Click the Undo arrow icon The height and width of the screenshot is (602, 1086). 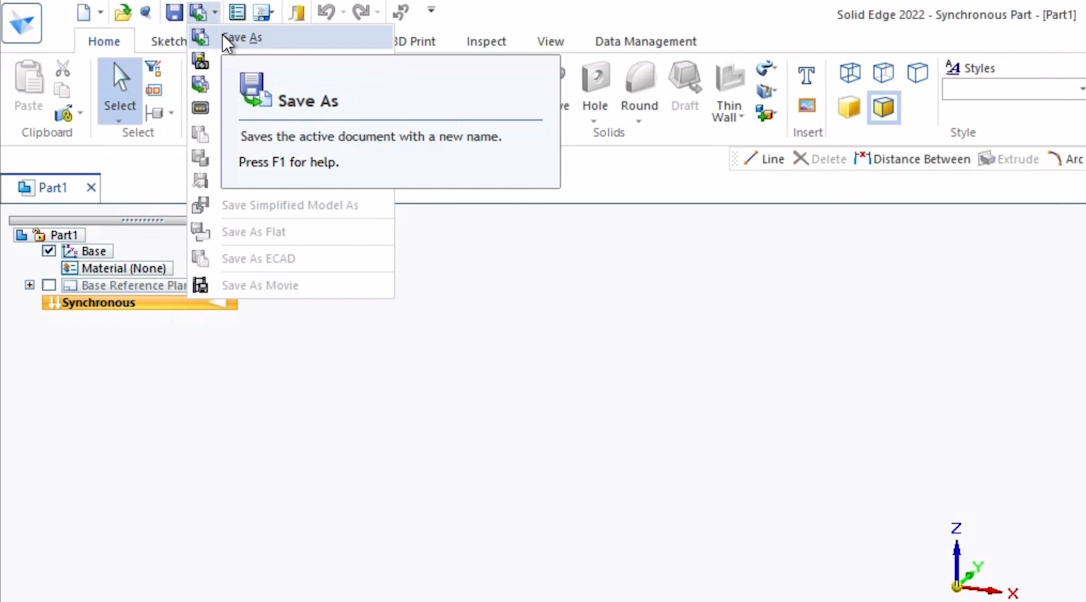(326, 12)
